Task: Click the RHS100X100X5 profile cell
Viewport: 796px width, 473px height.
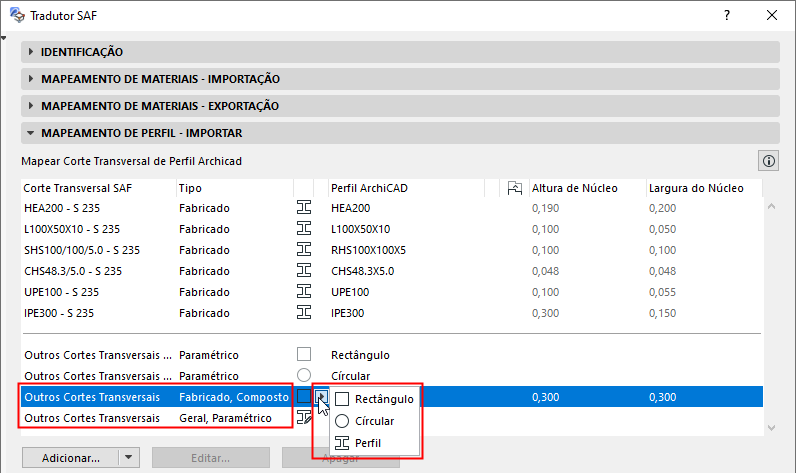Action: coord(369,250)
